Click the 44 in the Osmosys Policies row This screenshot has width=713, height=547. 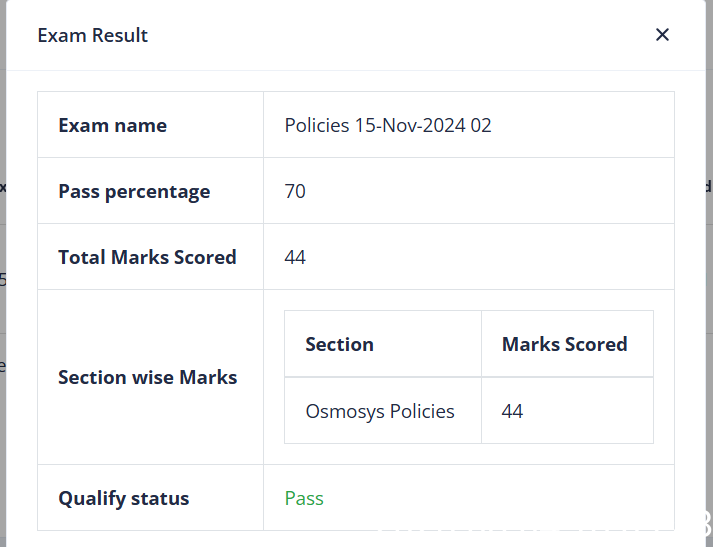pyautogui.click(x=513, y=411)
